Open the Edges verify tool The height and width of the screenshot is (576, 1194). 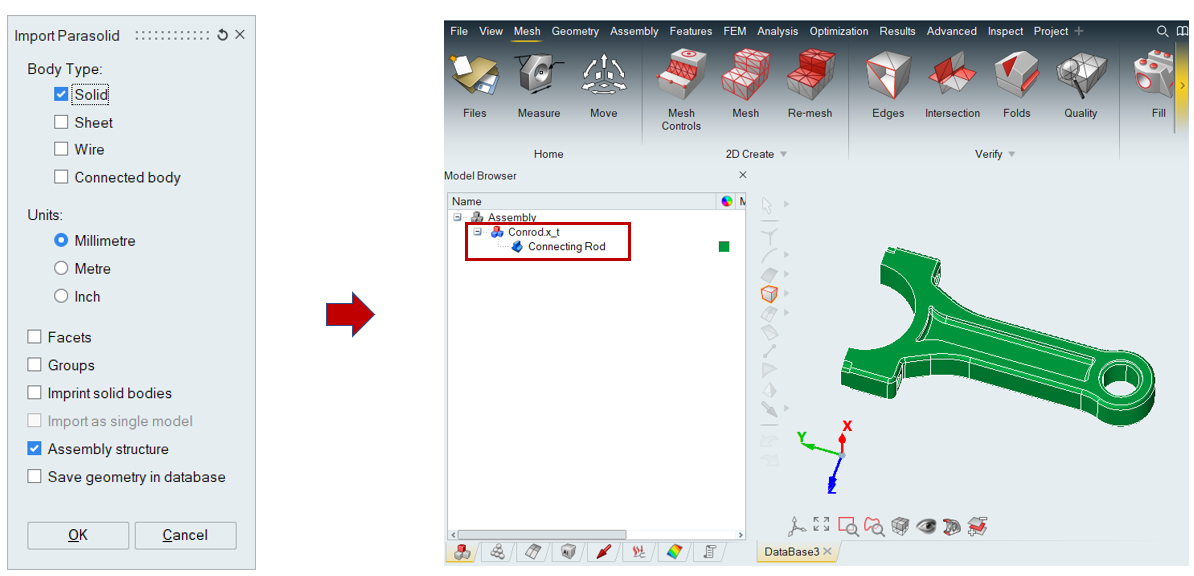click(x=887, y=78)
